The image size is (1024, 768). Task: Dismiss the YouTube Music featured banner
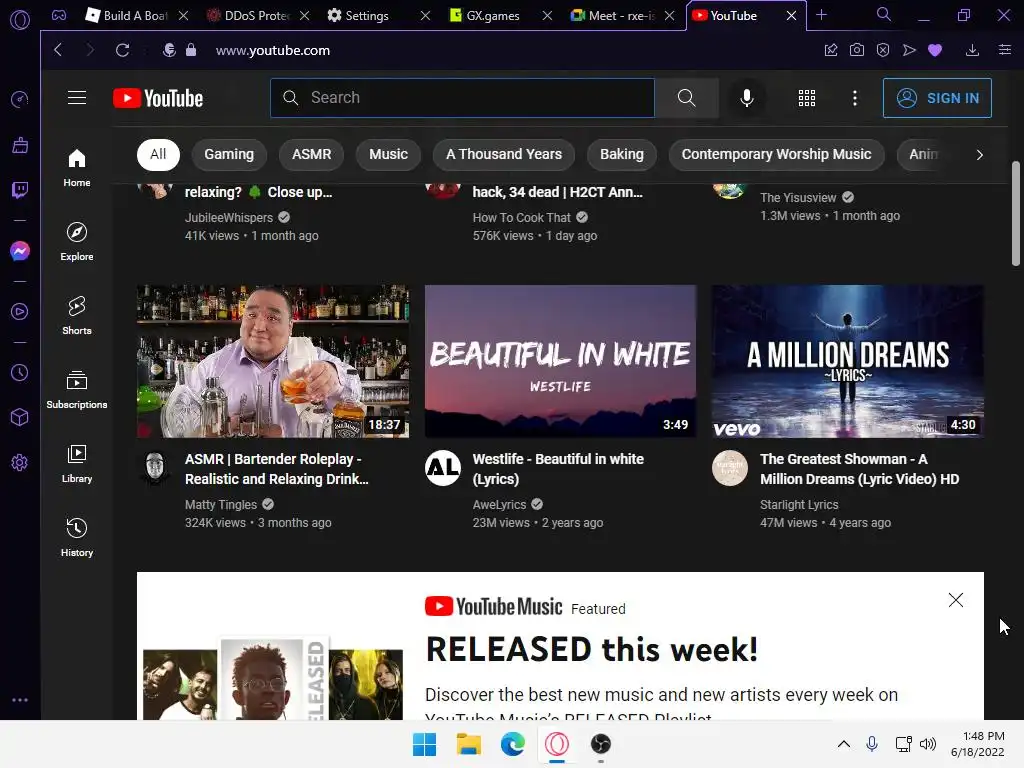tap(955, 600)
